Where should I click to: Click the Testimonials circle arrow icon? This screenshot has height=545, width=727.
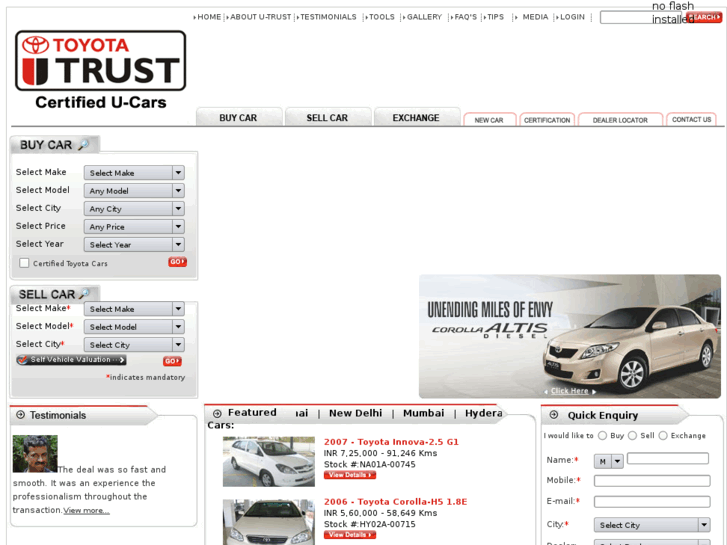20,415
